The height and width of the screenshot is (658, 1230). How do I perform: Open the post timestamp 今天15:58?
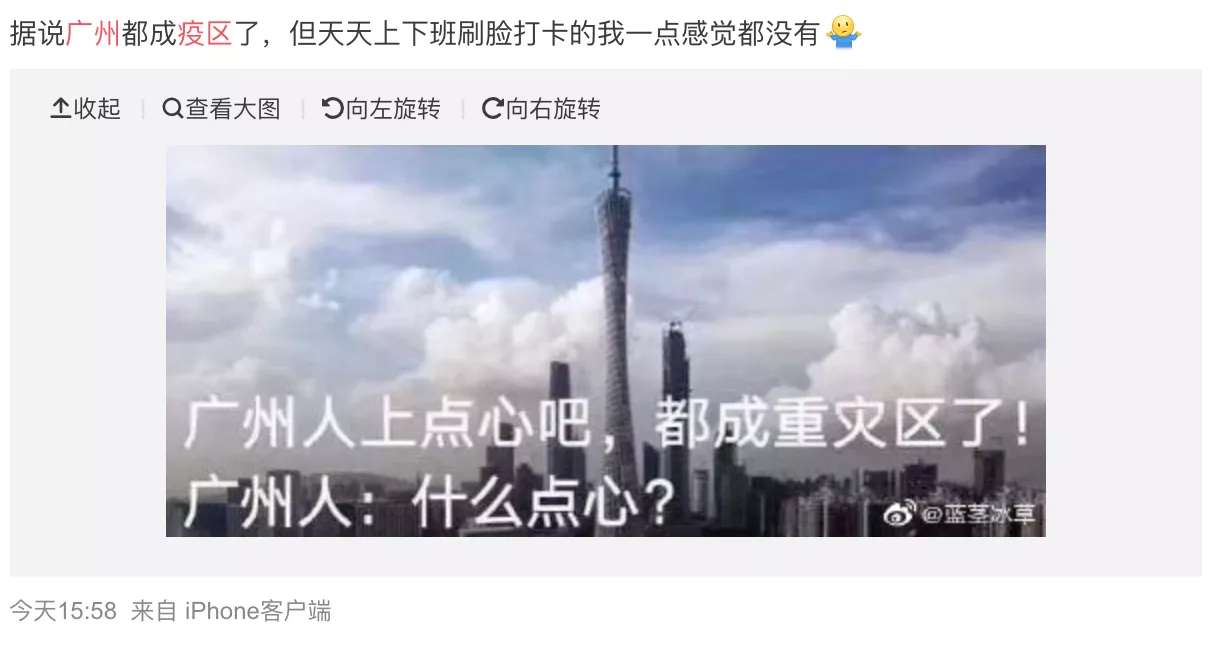coord(64,611)
